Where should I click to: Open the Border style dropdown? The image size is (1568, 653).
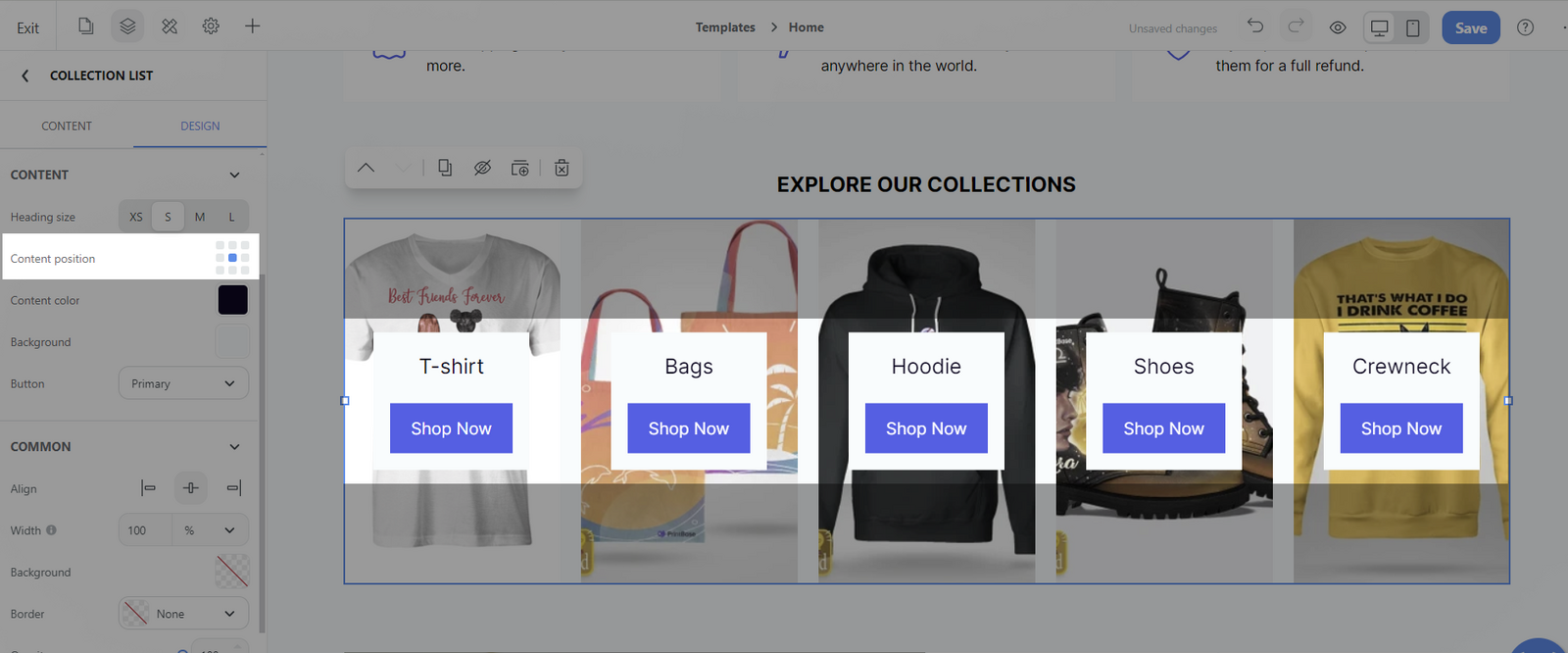pyautogui.click(x=183, y=614)
